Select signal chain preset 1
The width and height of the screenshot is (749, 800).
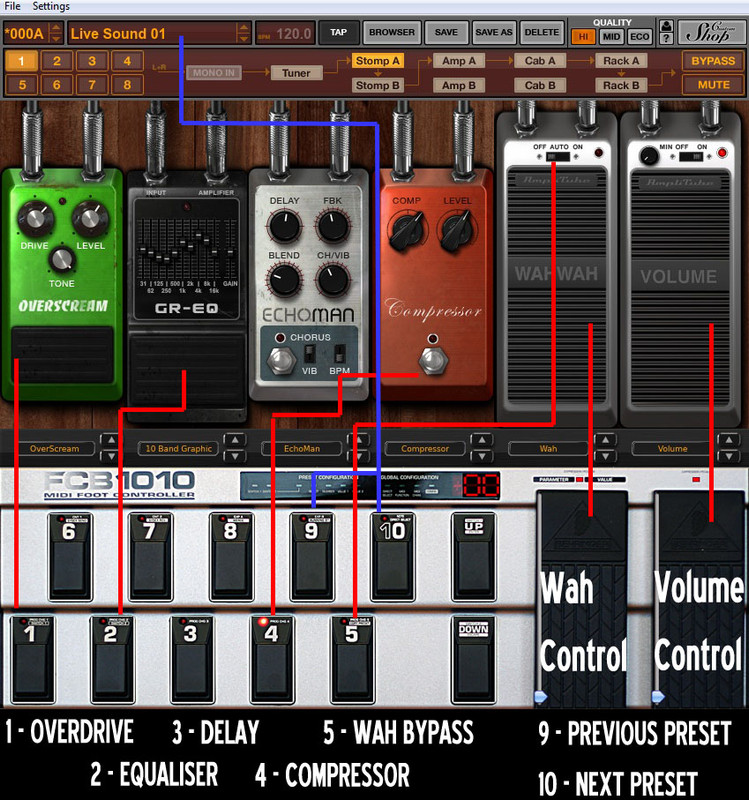21,61
